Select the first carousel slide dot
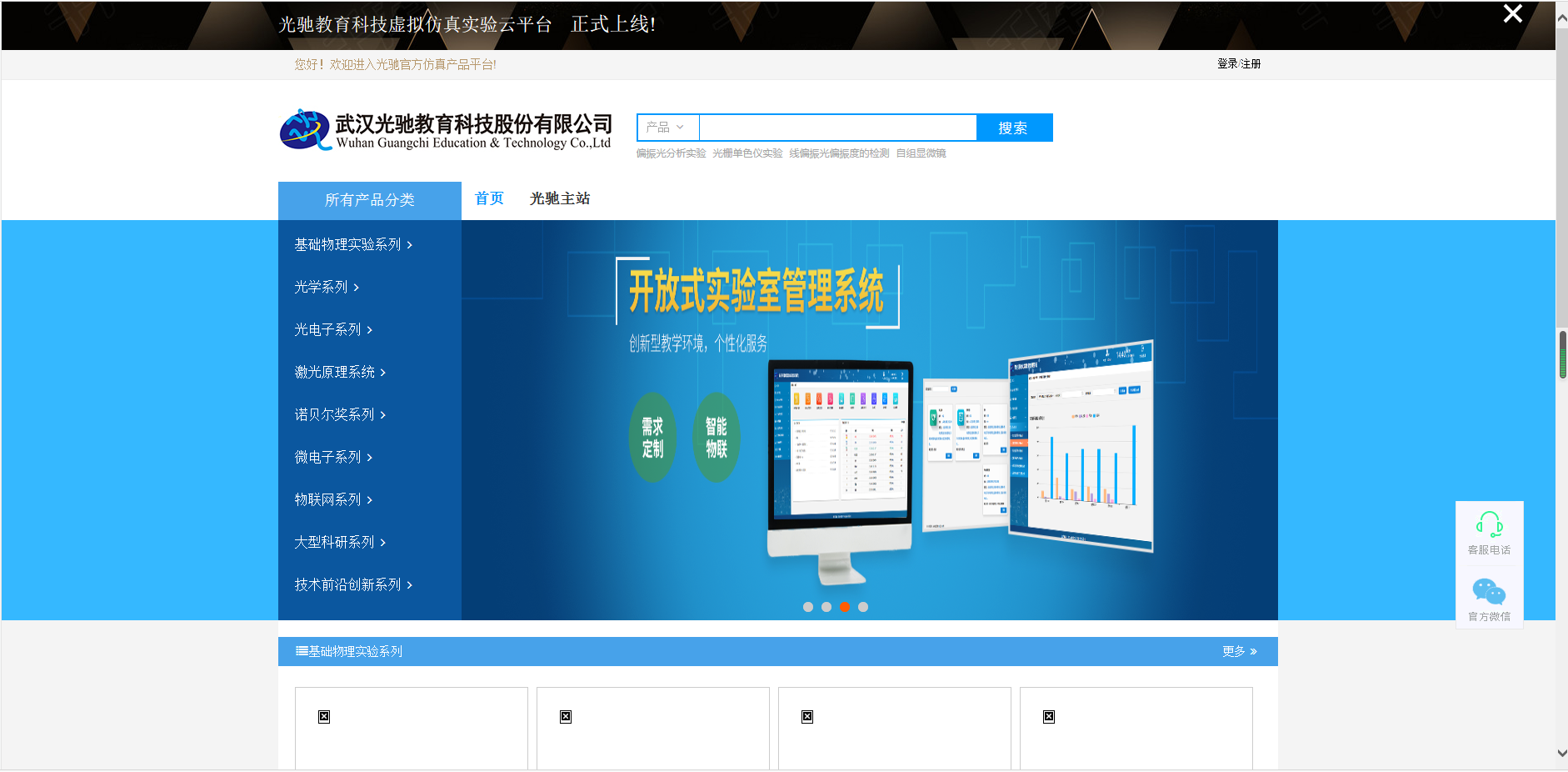This screenshot has width=1568, height=772. pyautogui.click(x=807, y=607)
